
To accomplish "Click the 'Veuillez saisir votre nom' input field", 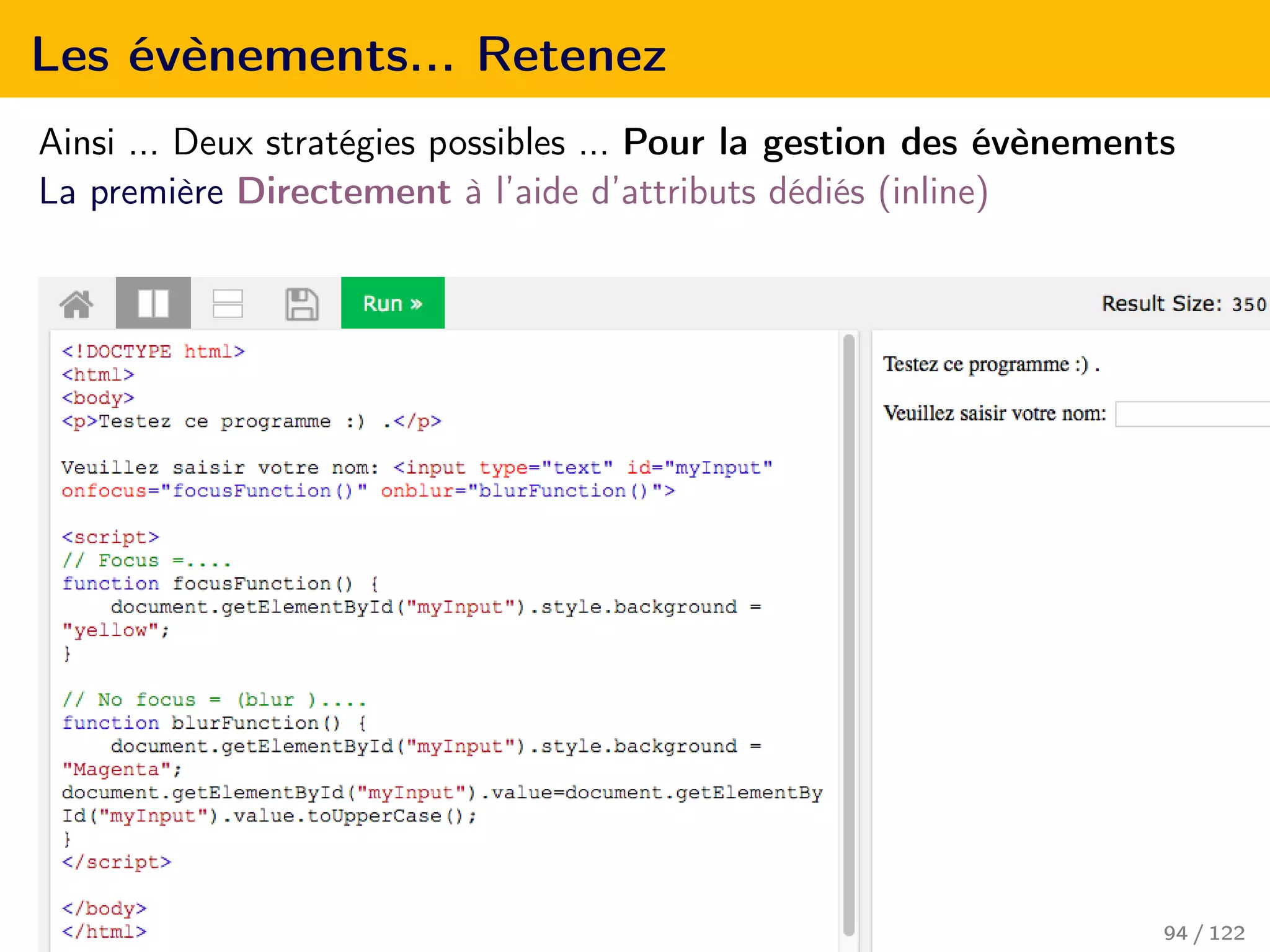I will 1192,414.
